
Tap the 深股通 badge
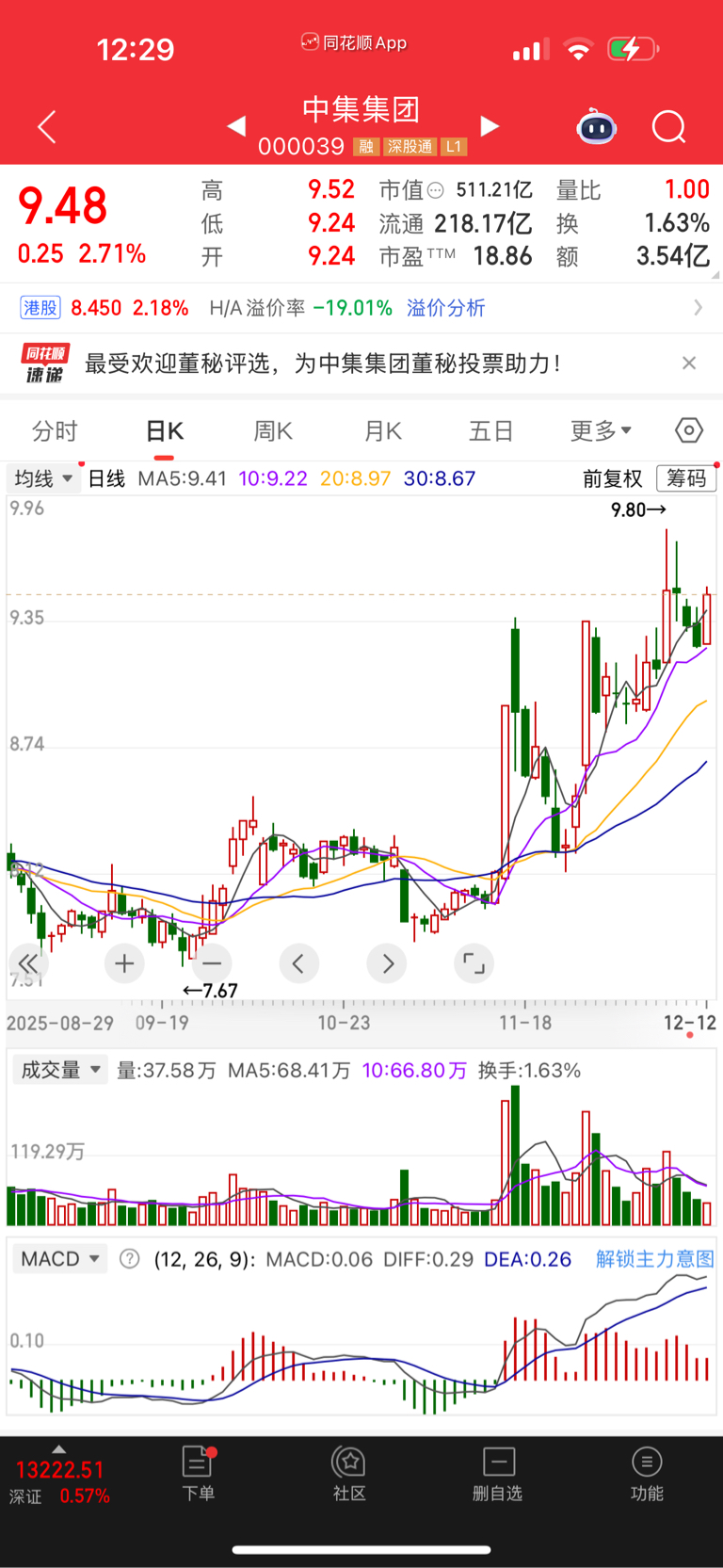click(410, 146)
